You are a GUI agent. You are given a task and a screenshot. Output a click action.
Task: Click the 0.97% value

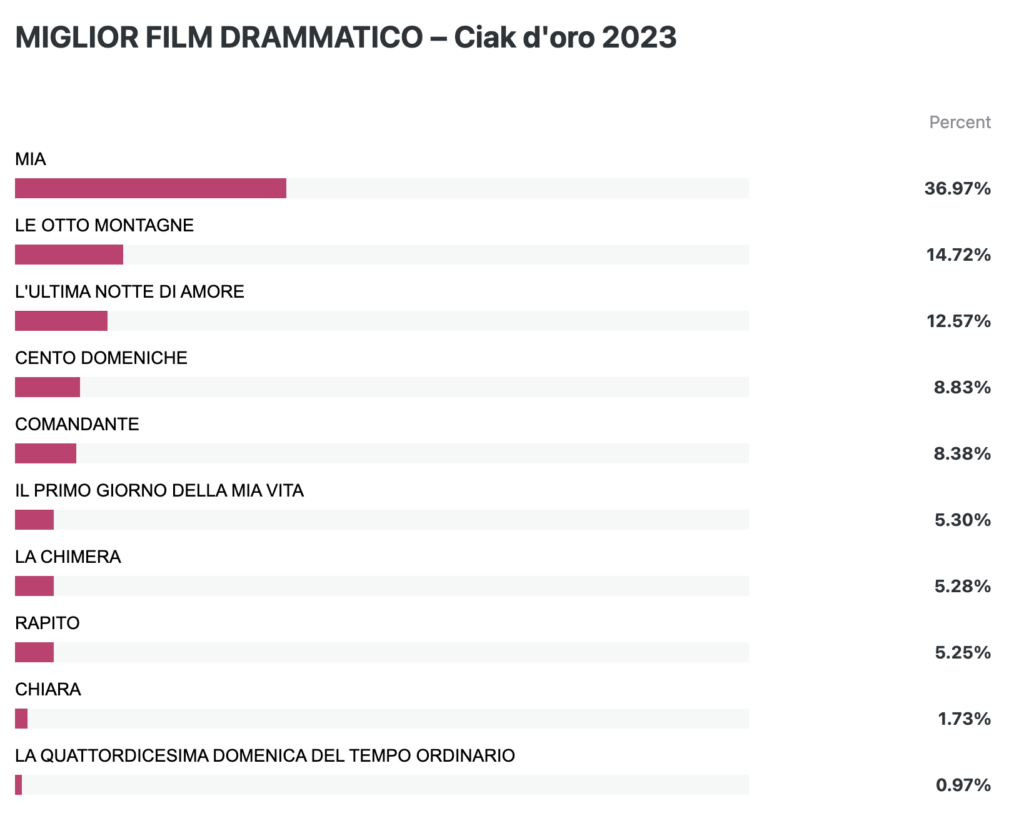pyautogui.click(x=963, y=785)
